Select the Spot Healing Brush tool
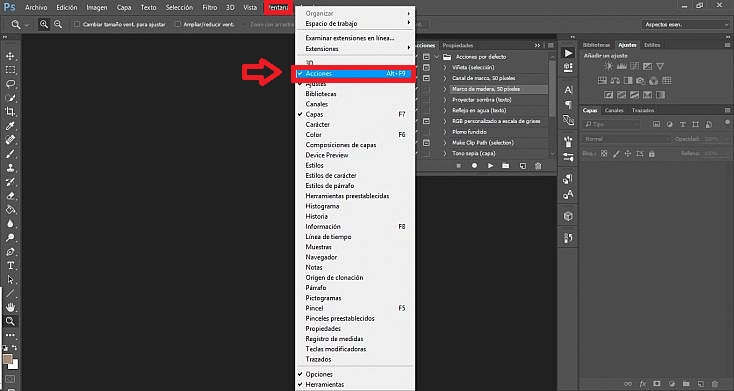This screenshot has height=391, width=734. [x=10, y=140]
